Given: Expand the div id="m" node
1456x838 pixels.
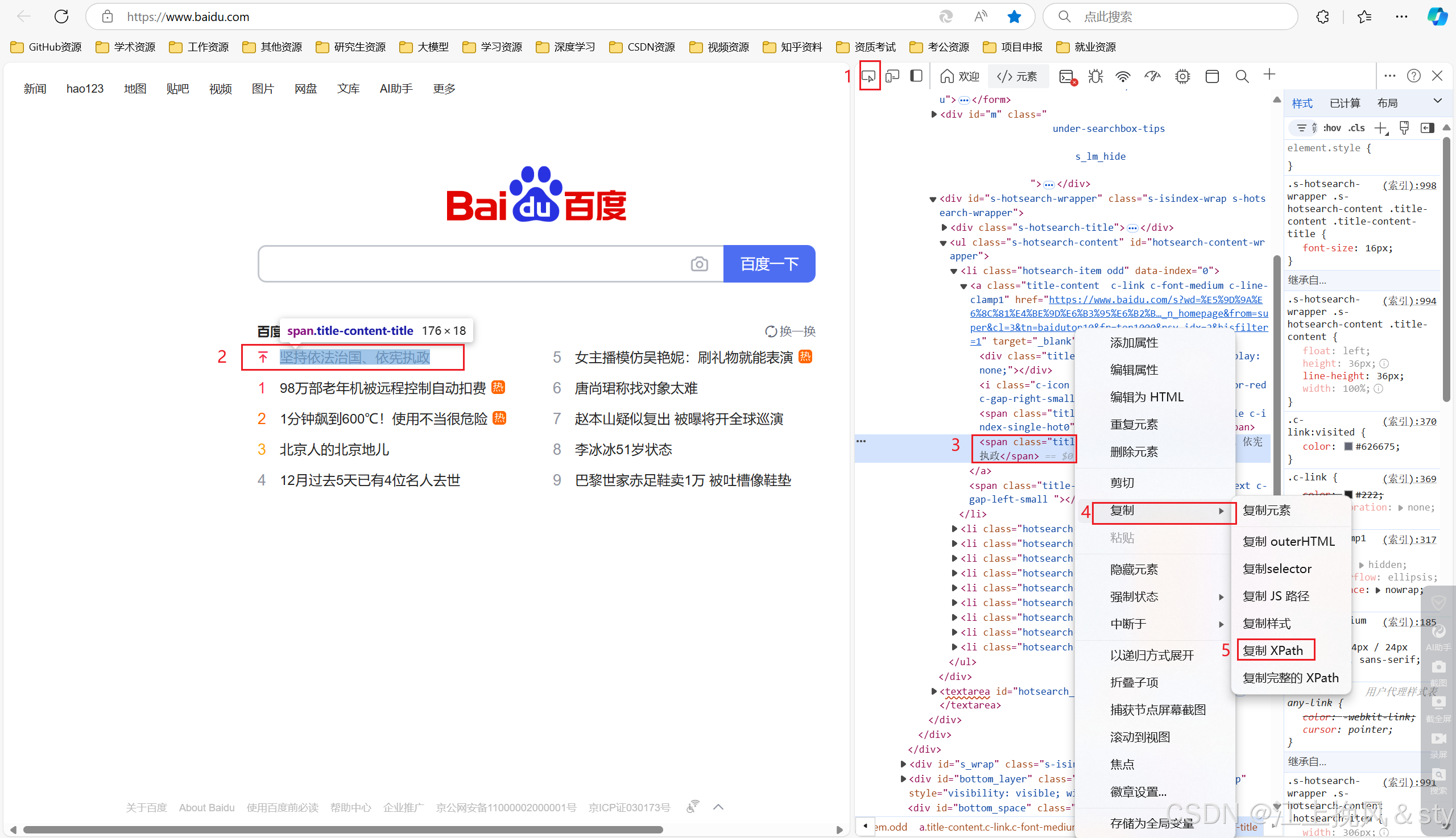Looking at the screenshot, I should click(934, 114).
